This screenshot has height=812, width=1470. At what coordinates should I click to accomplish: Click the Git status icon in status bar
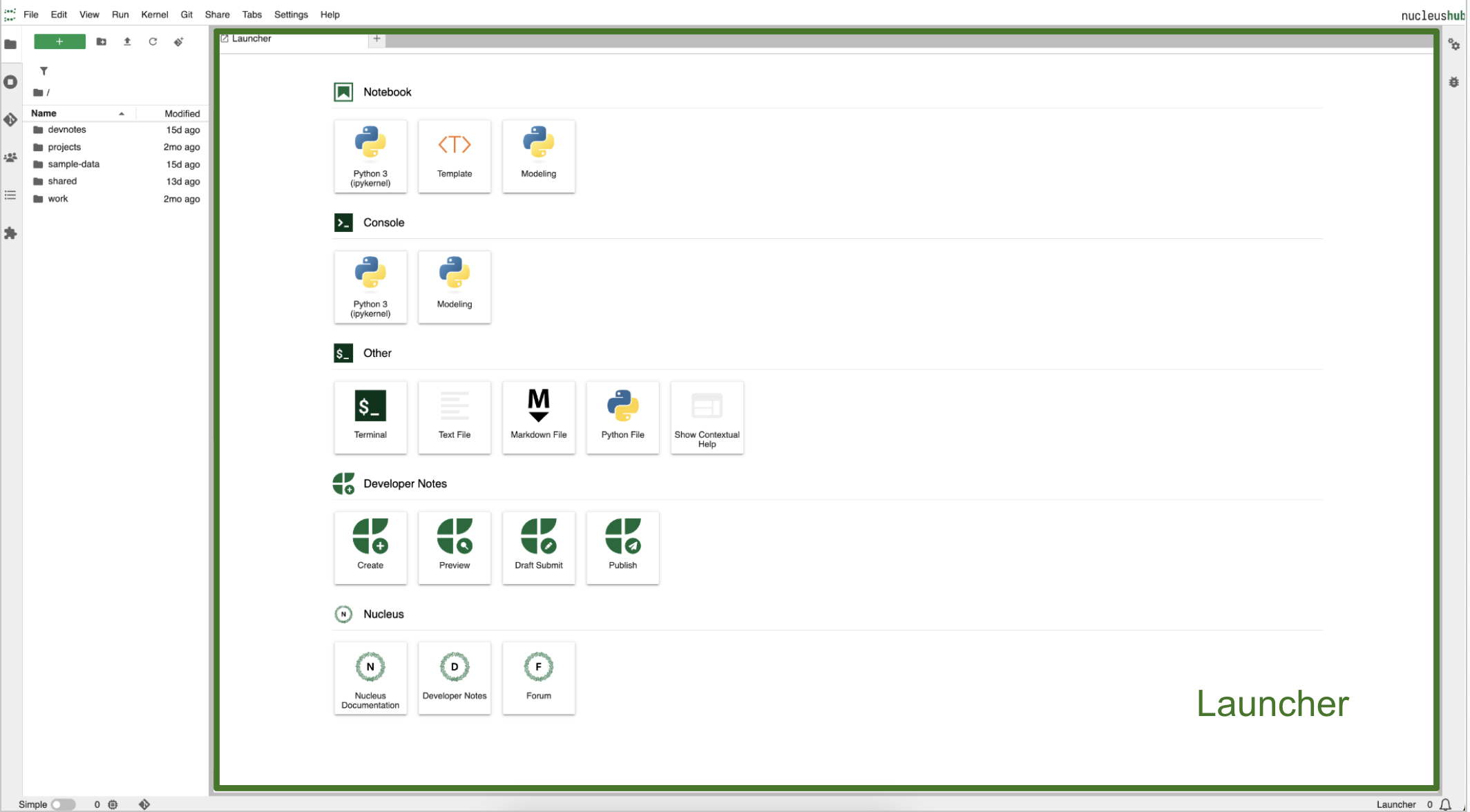click(x=144, y=804)
